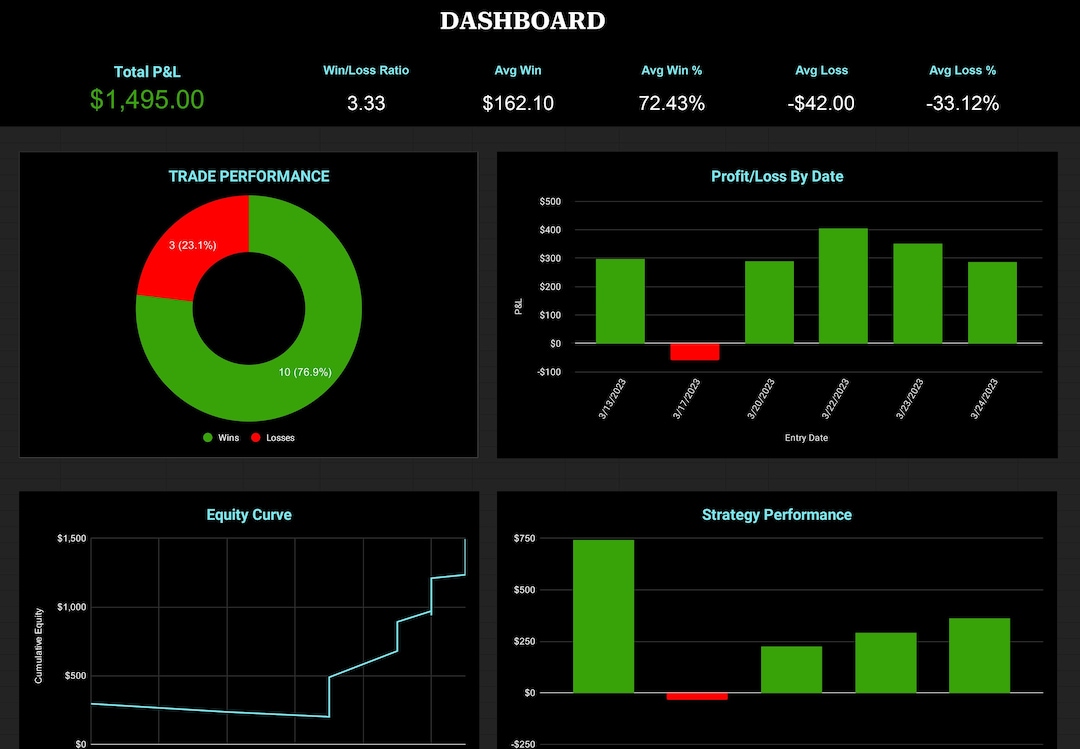Click the green total P&L colored amount

point(147,99)
